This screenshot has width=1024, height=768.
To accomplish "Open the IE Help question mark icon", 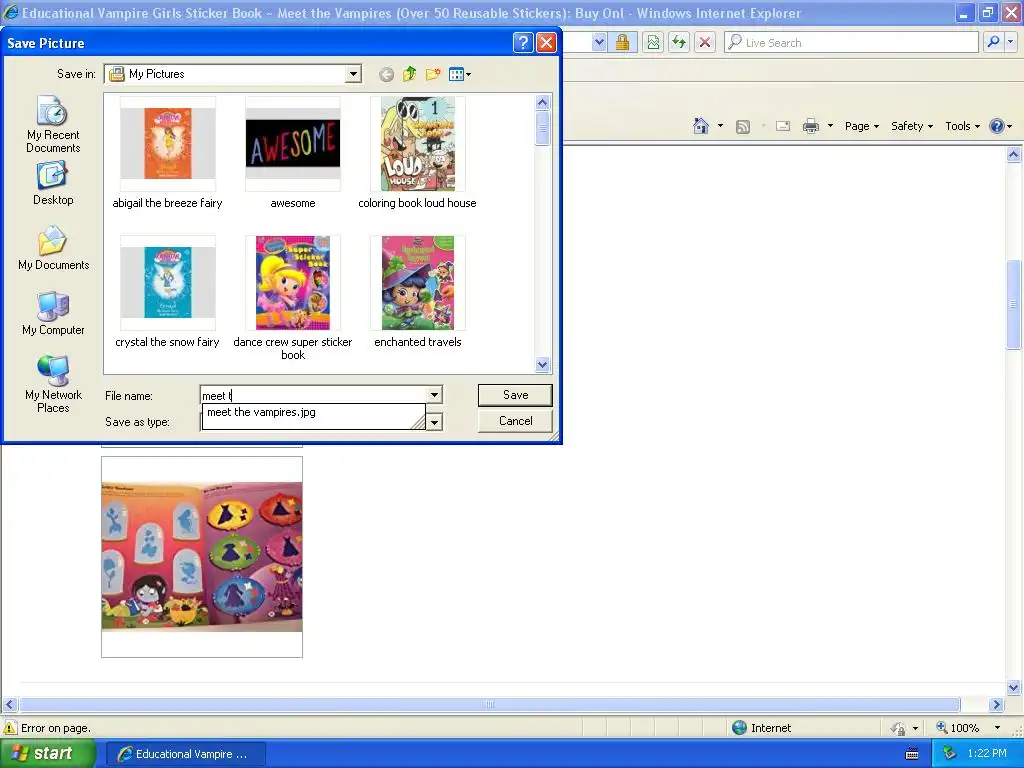I will pyautogui.click(x=997, y=126).
